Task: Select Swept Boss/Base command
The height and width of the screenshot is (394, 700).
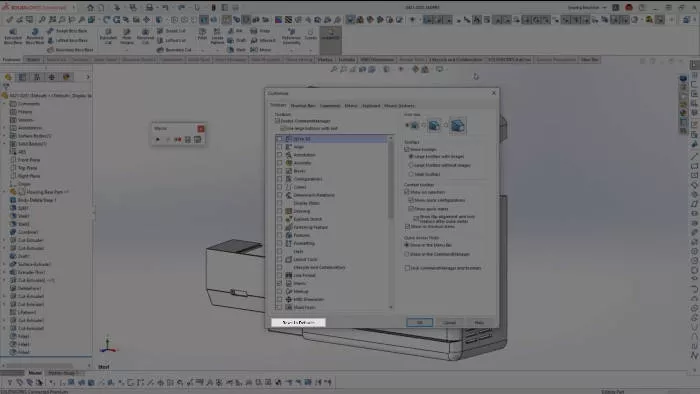Action: (67, 31)
